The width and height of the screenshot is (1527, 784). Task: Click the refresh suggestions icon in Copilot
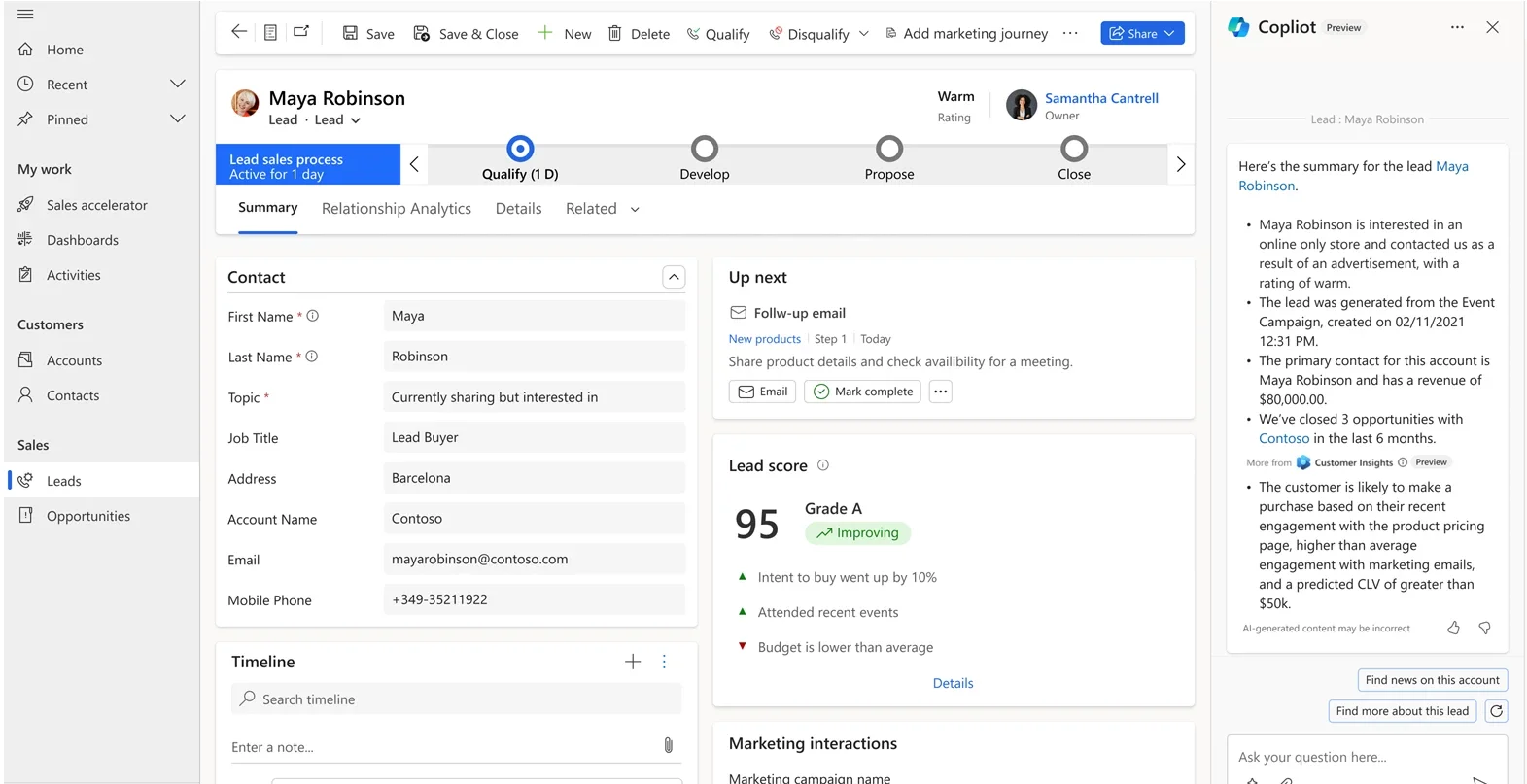(1496, 711)
